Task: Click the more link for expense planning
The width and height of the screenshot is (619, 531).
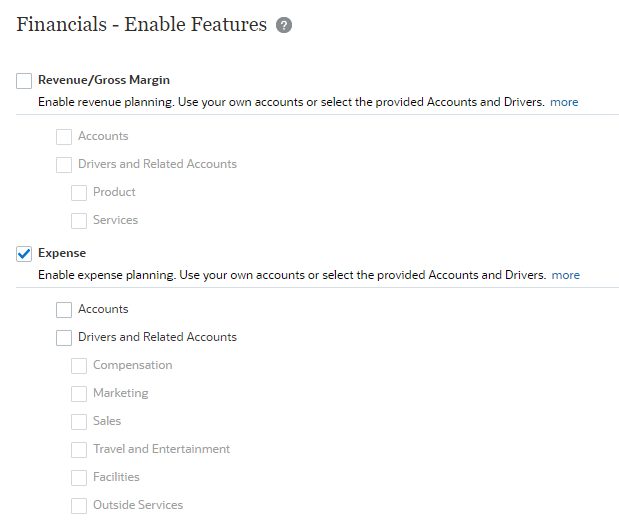Action: (x=566, y=275)
